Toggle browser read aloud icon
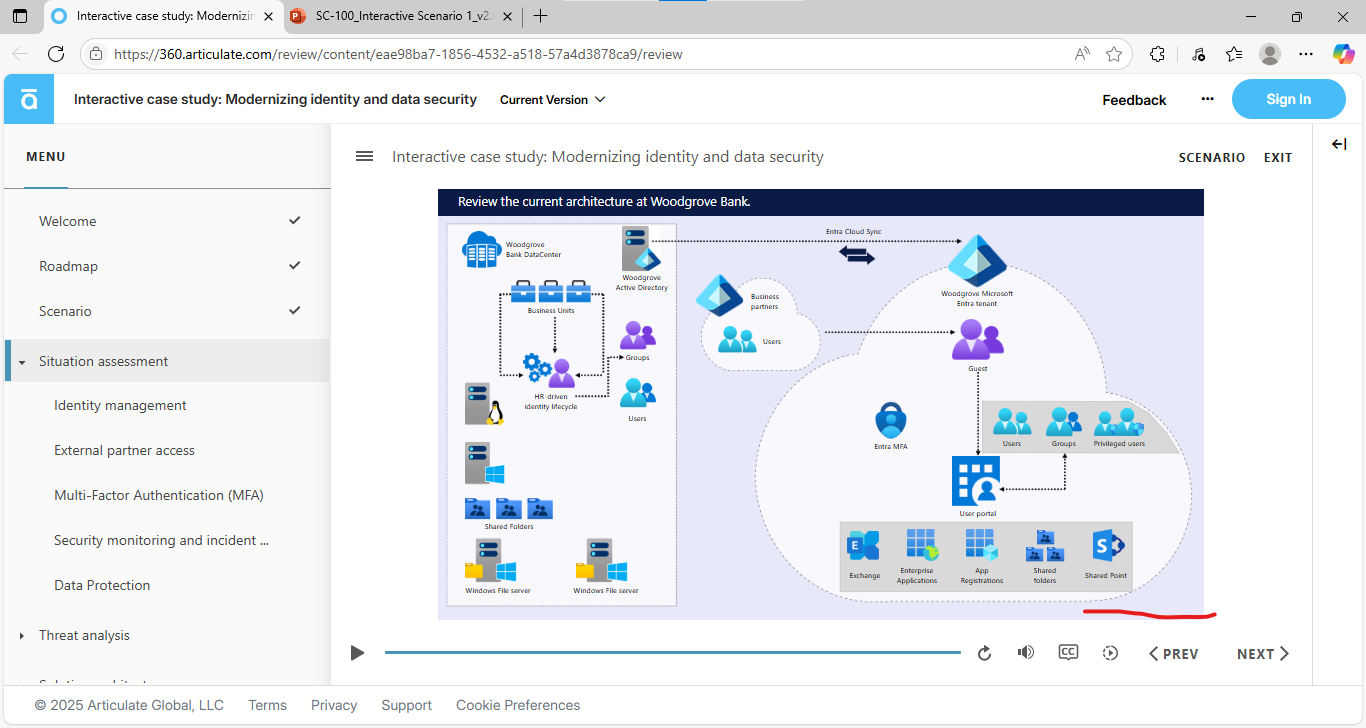1366x728 pixels. coord(1082,54)
